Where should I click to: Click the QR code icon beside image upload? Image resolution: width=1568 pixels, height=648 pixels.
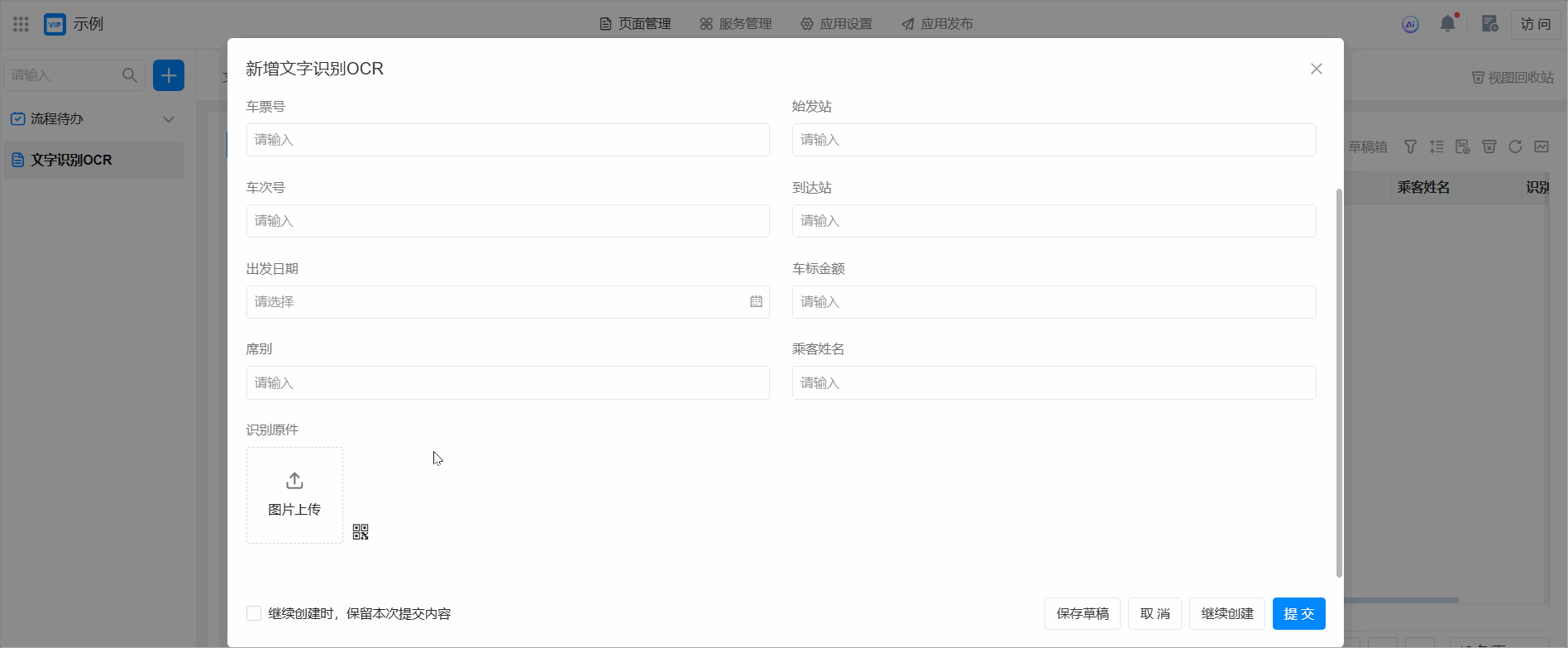coord(361,532)
